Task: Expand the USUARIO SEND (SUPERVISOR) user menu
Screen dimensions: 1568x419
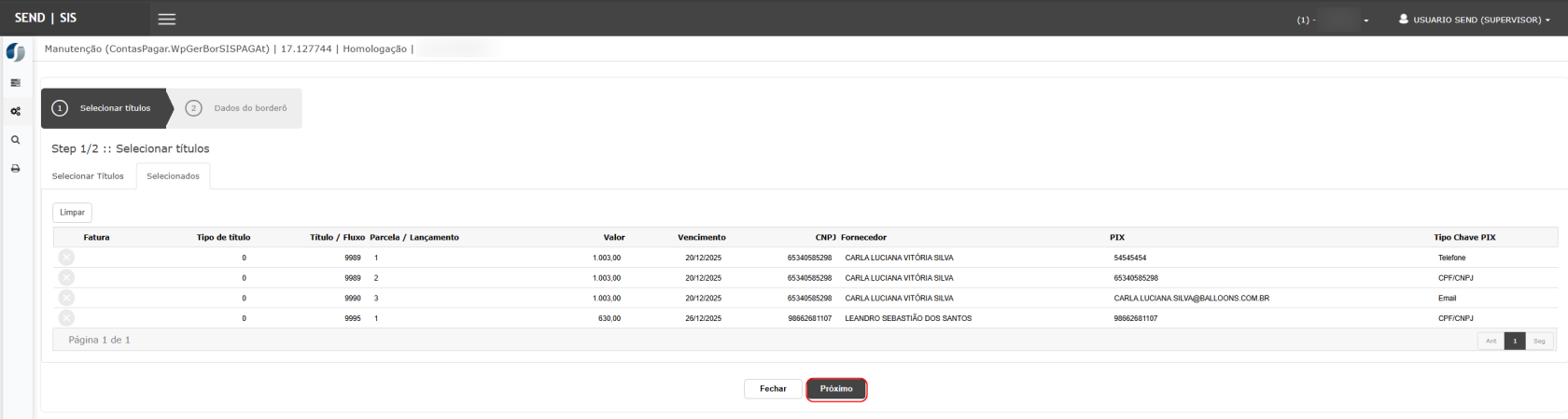Action: pyautogui.click(x=1475, y=20)
